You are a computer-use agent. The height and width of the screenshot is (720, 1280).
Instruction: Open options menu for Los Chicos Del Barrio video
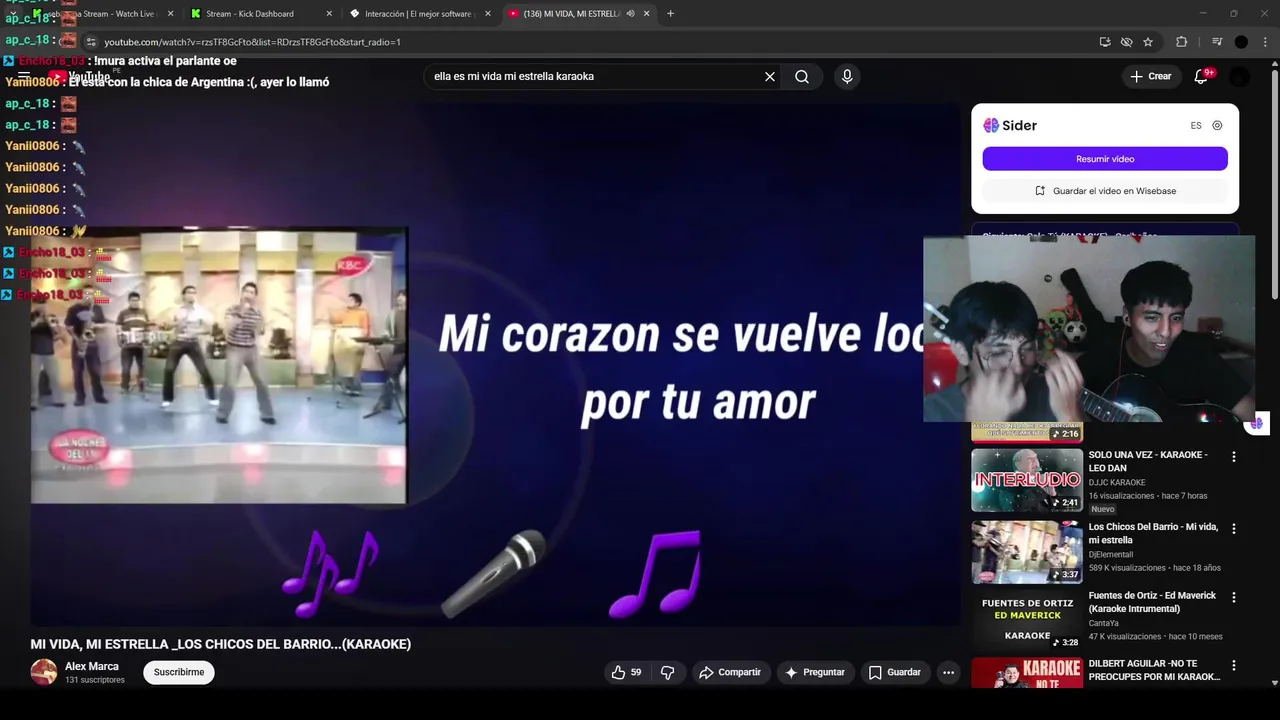point(1233,528)
